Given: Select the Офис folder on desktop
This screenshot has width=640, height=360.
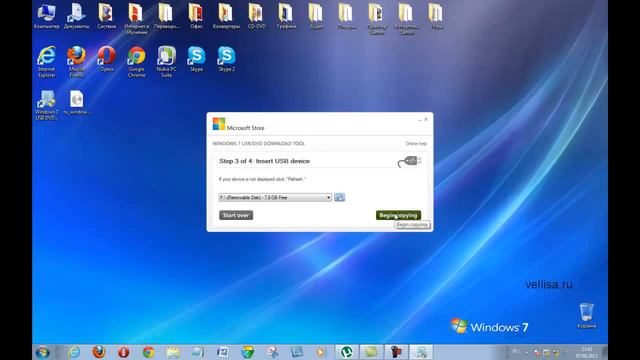Looking at the screenshot, I should coord(196,16).
